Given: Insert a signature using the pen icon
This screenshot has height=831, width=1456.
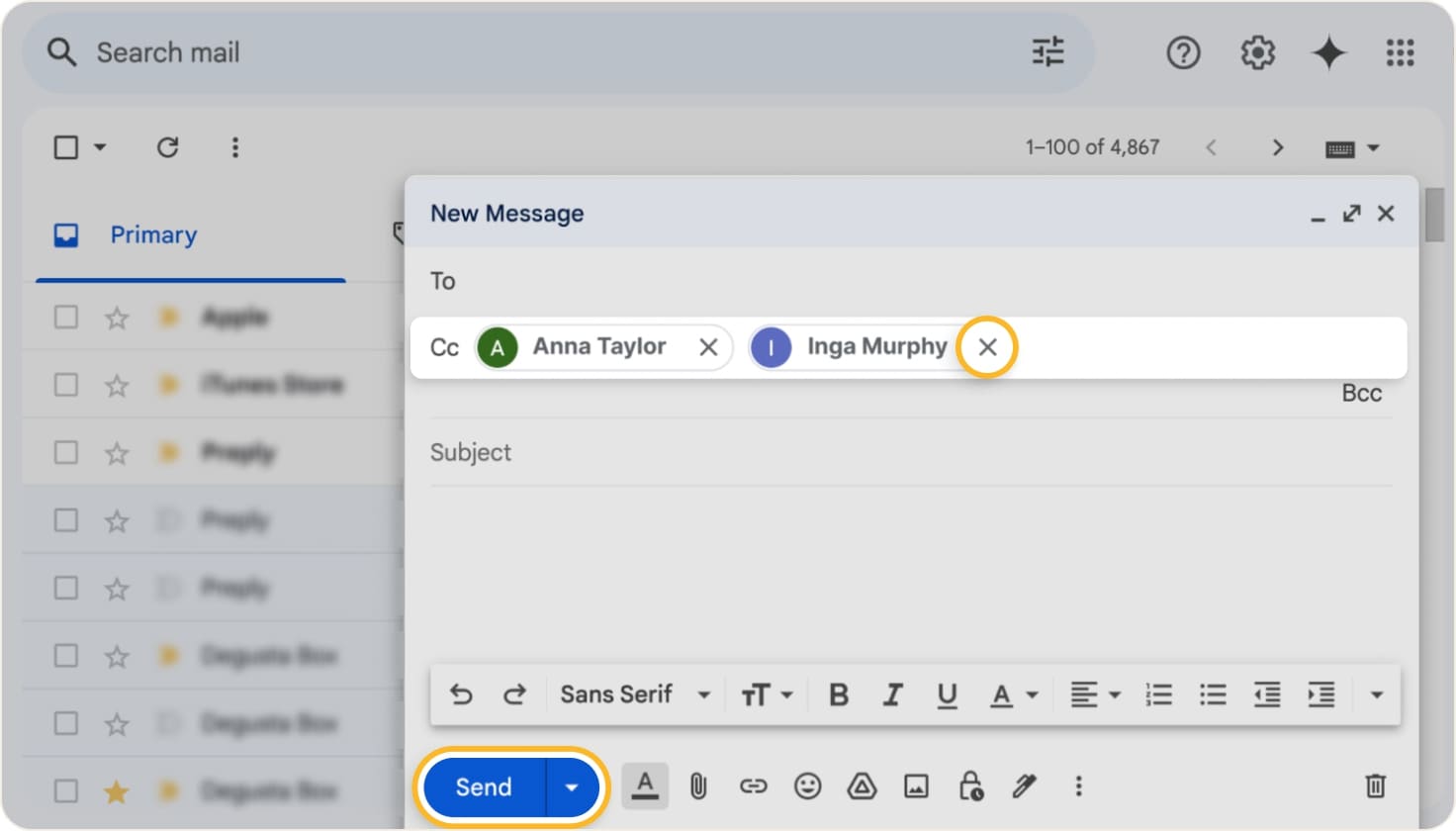Looking at the screenshot, I should pos(1024,786).
